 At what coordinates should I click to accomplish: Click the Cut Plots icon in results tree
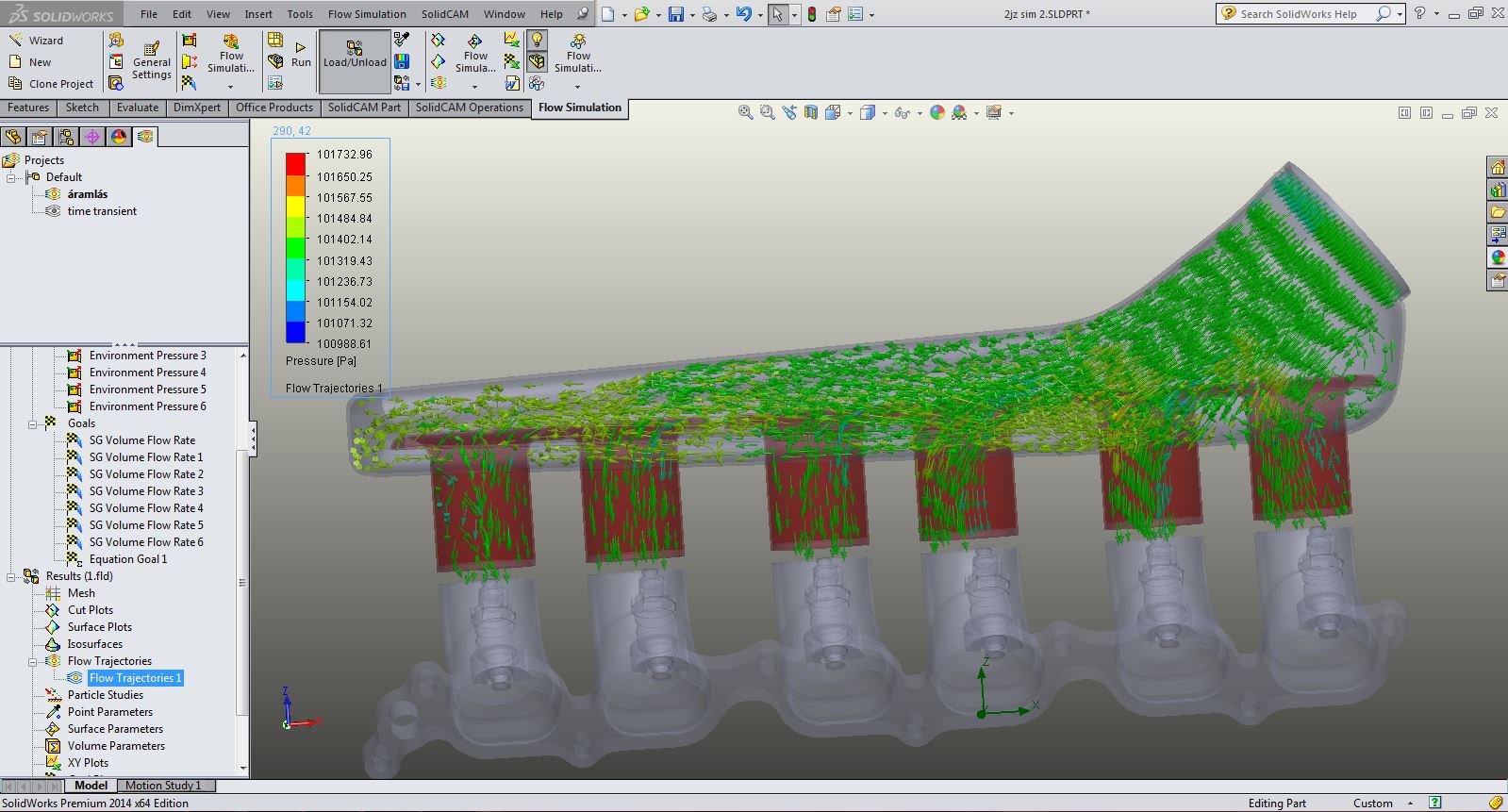click(x=53, y=610)
